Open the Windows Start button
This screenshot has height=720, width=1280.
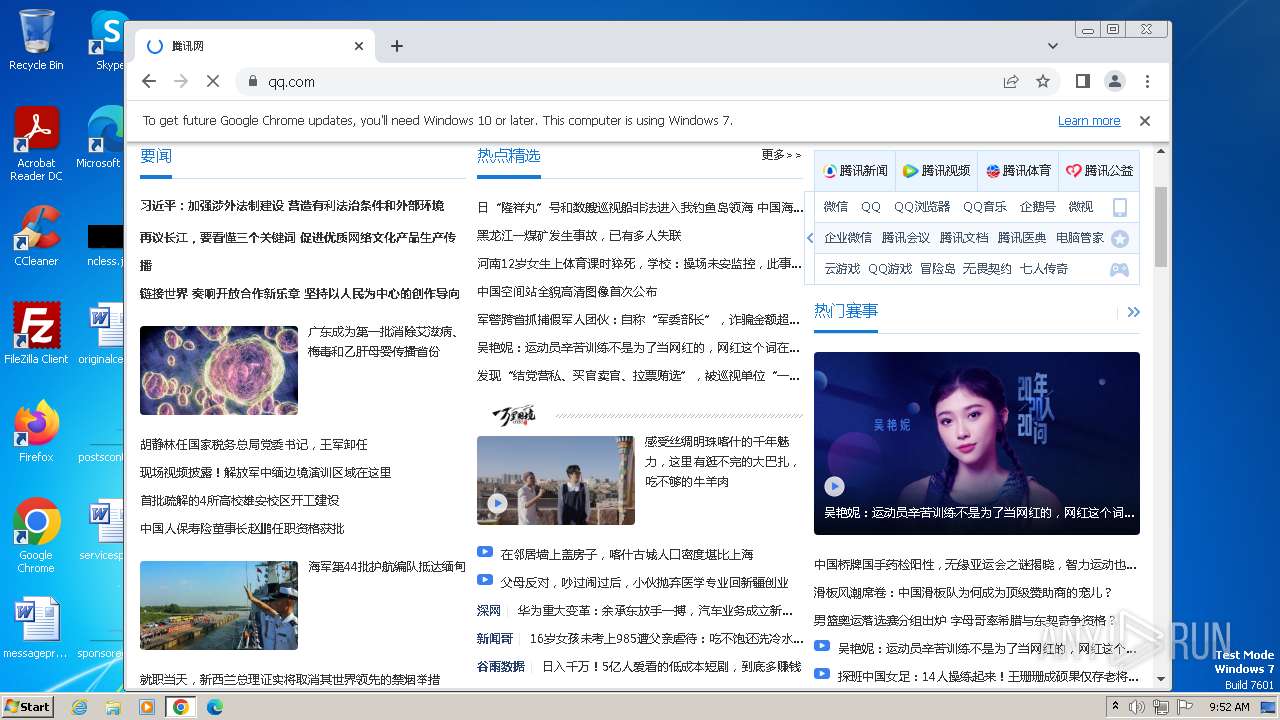tap(28, 706)
